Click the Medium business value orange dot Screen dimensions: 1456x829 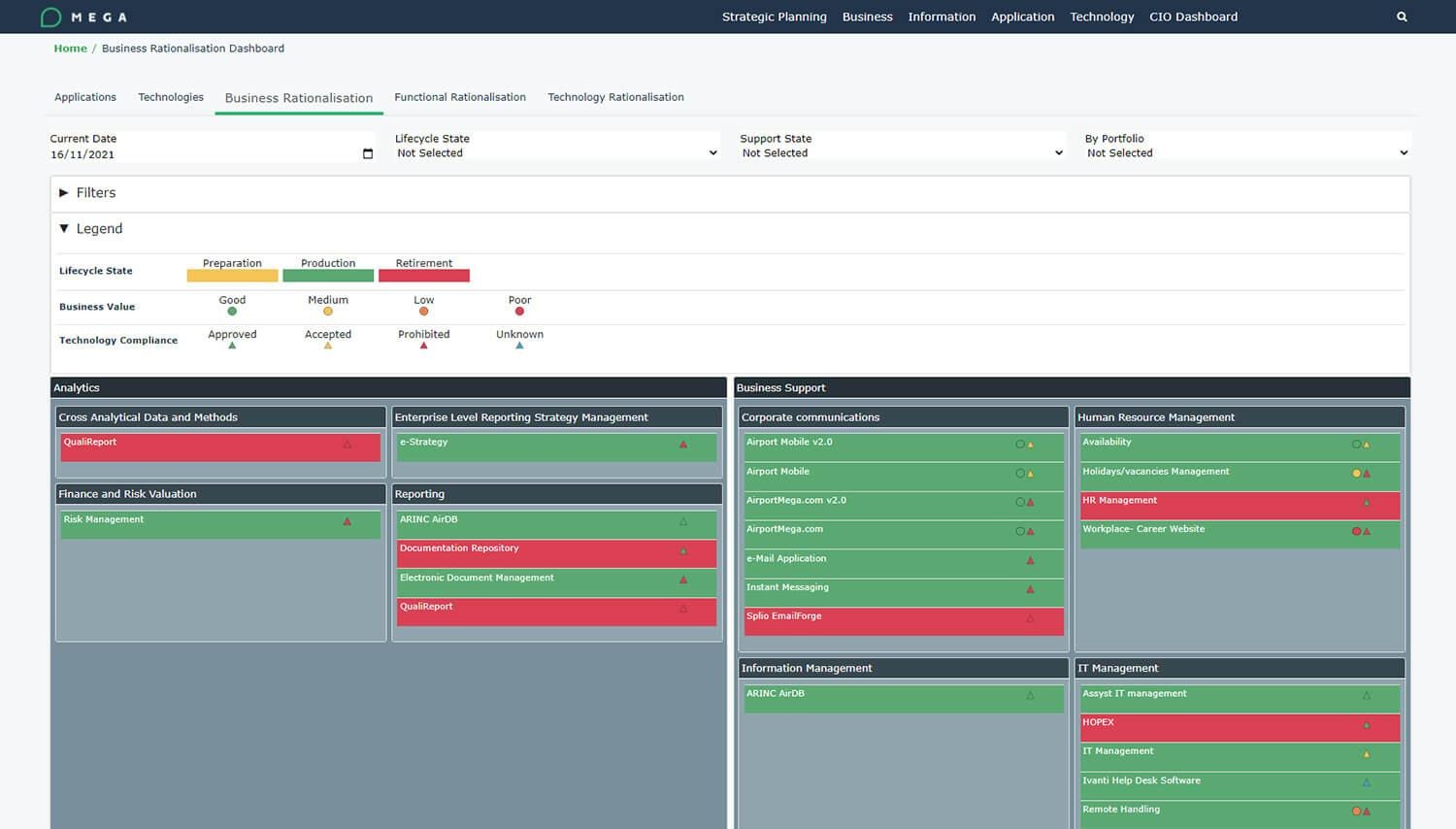(x=328, y=312)
